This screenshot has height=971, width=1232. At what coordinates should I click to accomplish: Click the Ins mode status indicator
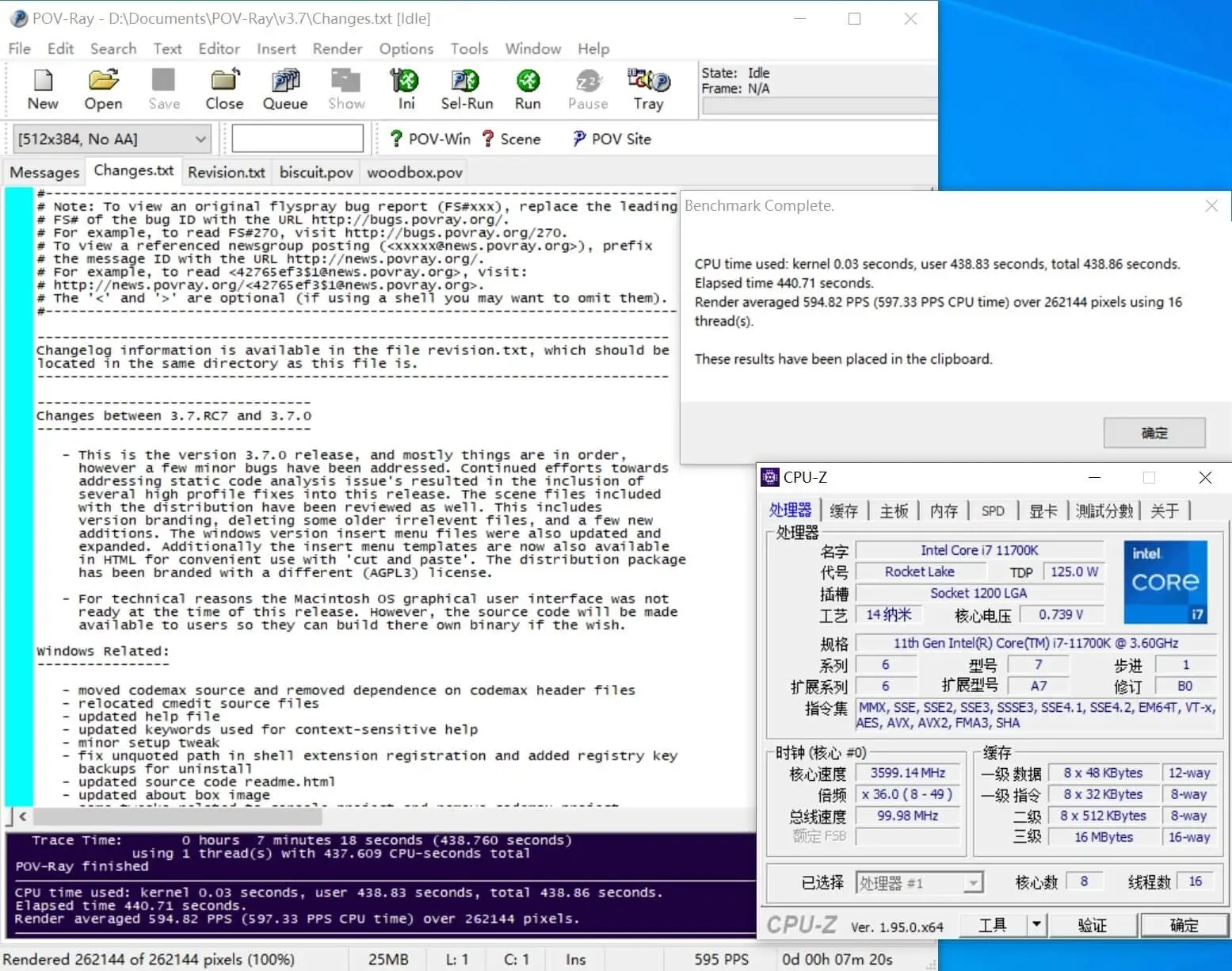point(576,959)
